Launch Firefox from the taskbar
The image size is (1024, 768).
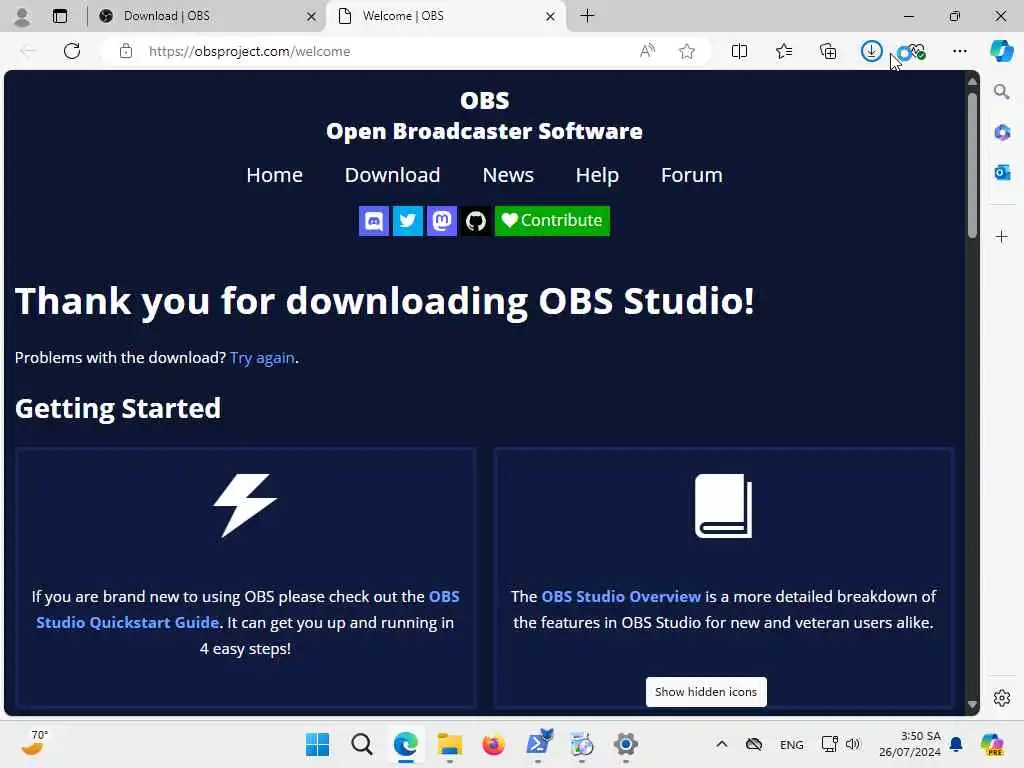493,744
